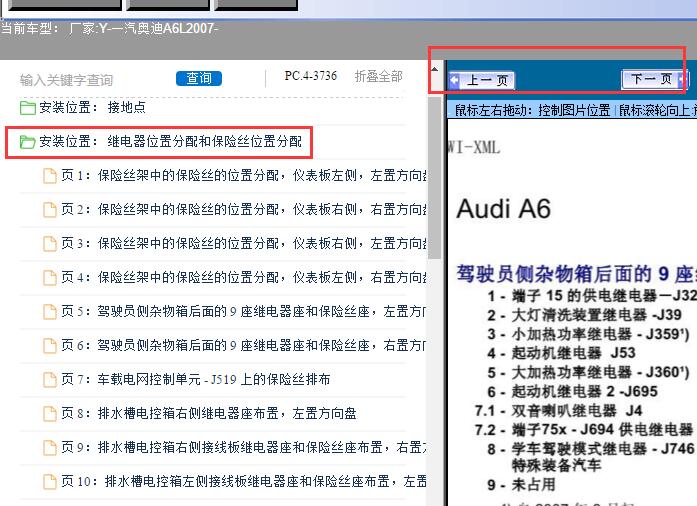Select line 7.2 - 端子75x - J694 供电继电器

(584, 430)
